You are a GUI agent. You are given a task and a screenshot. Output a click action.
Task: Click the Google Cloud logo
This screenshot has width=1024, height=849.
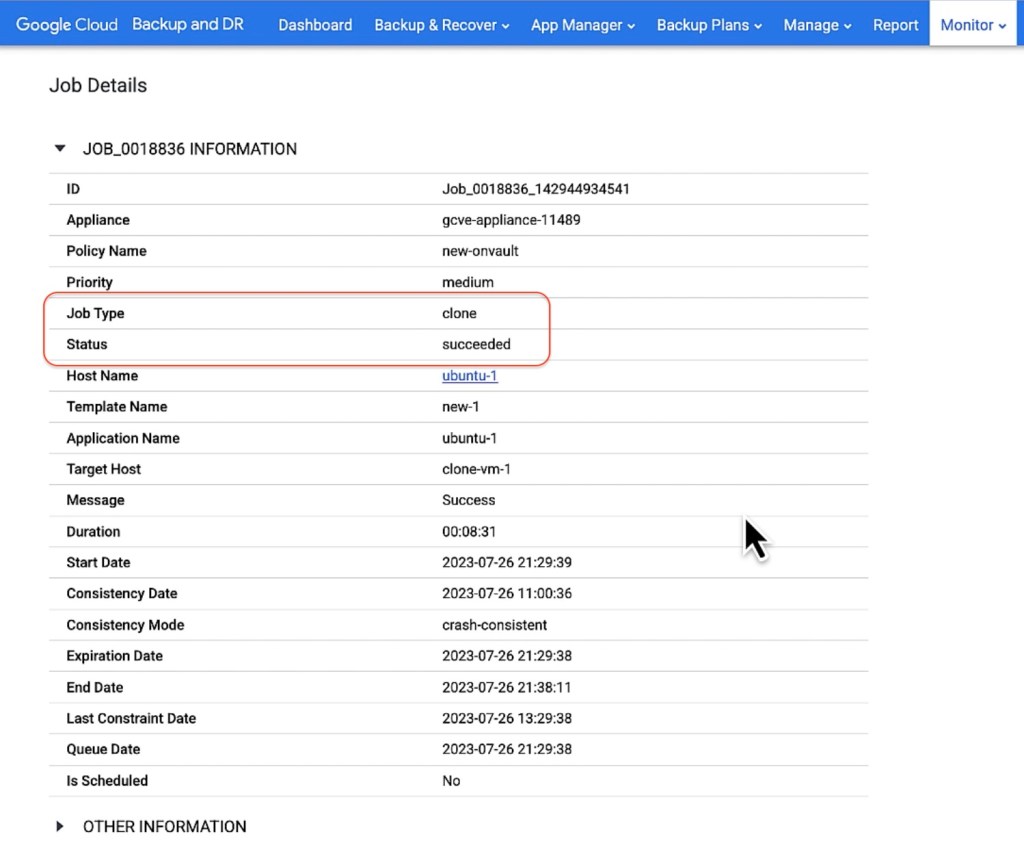tap(66, 24)
